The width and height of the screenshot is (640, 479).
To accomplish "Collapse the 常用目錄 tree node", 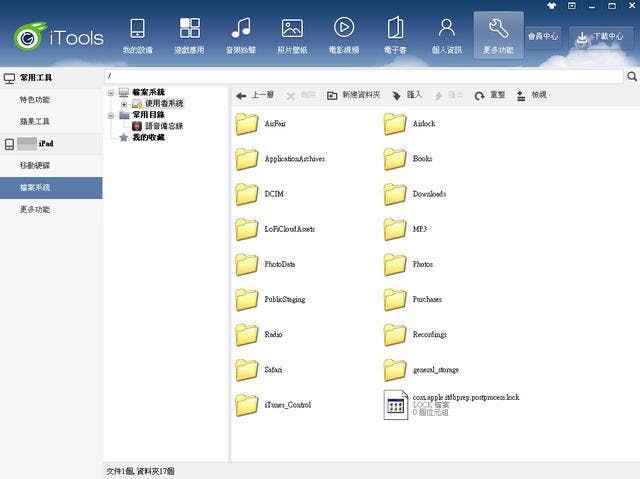I will (111, 115).
